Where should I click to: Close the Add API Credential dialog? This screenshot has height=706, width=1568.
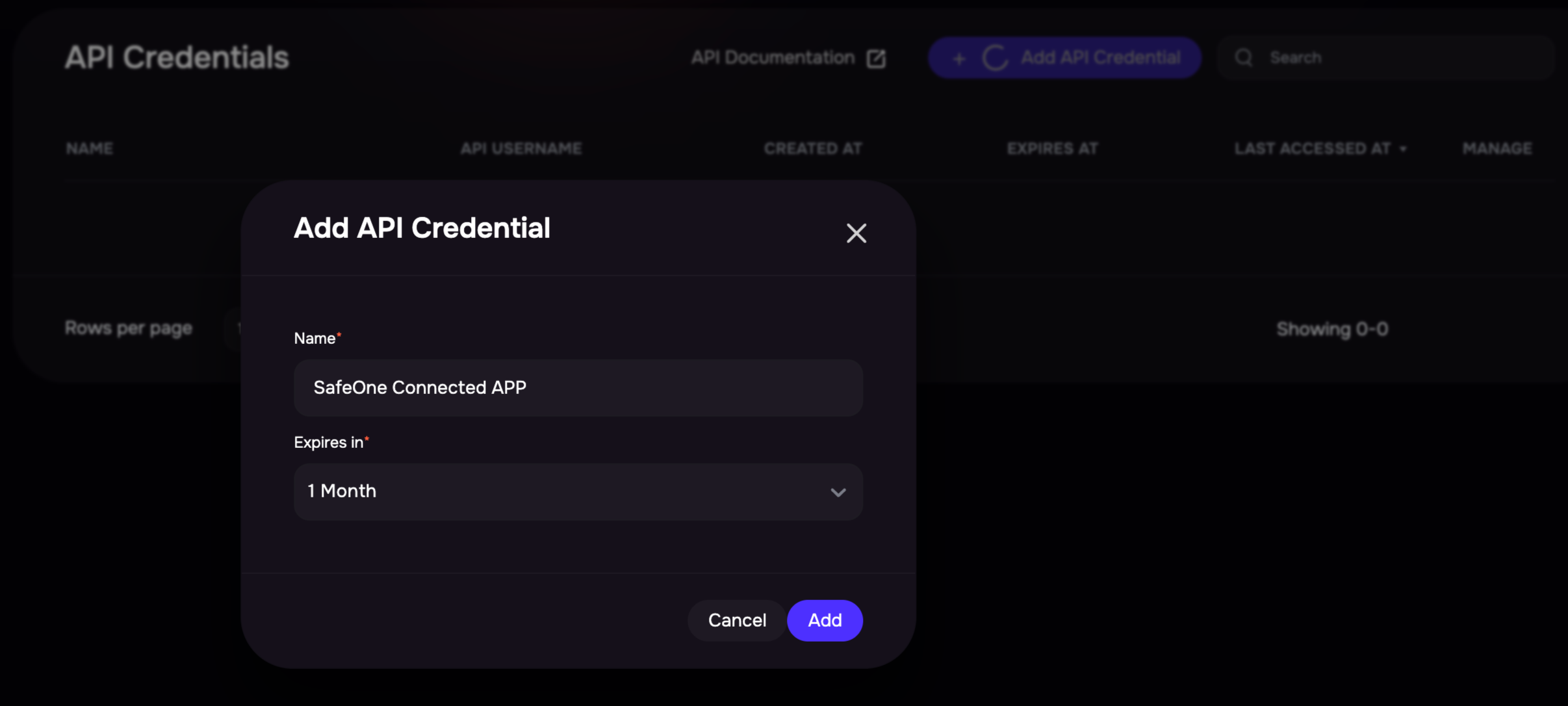856,233
